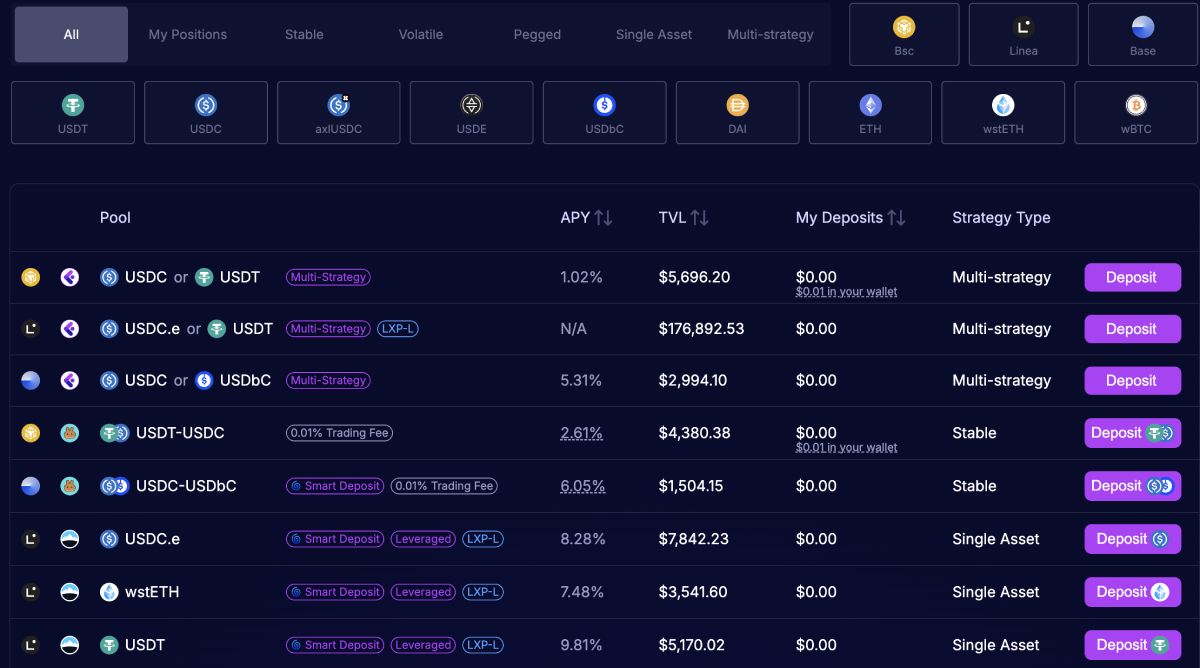This screenshot has width=1200, height=668.
Task: Click Linea chain icon in USDC.e or USDT row
Action: (x=31, y=329)
